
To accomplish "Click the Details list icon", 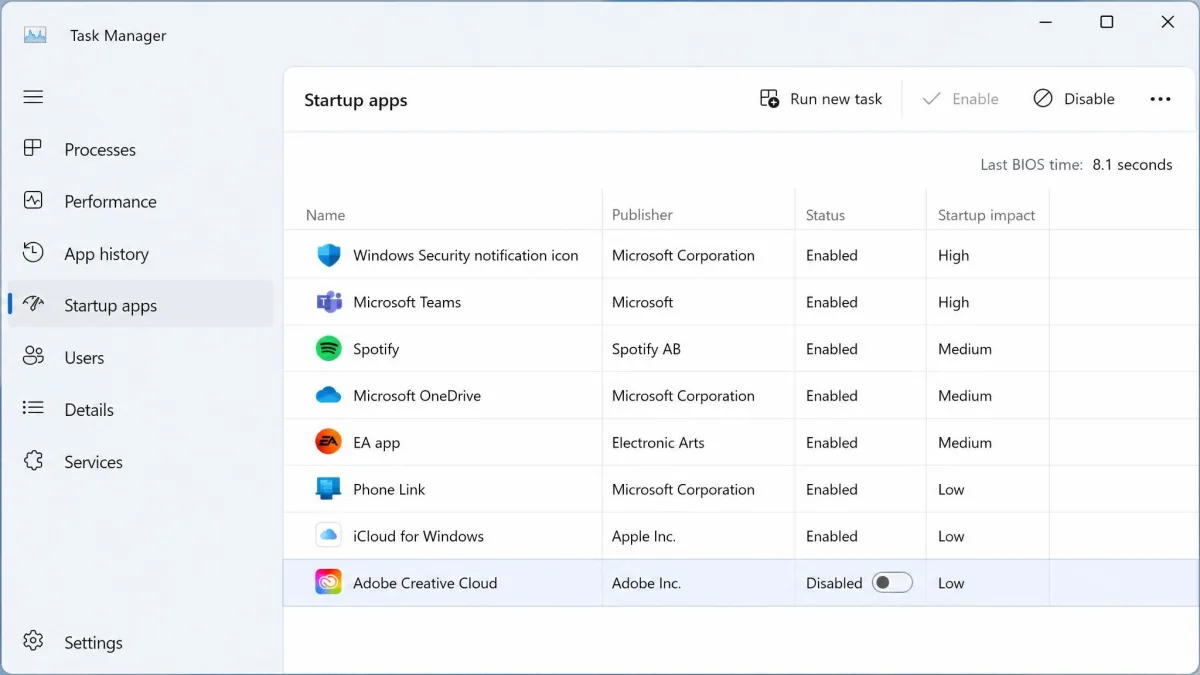I will [33, 408].
